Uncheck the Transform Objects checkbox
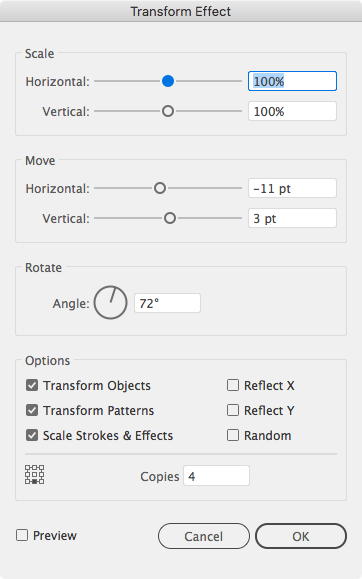This screenshot has height=579, width=362. coord(32,386)
